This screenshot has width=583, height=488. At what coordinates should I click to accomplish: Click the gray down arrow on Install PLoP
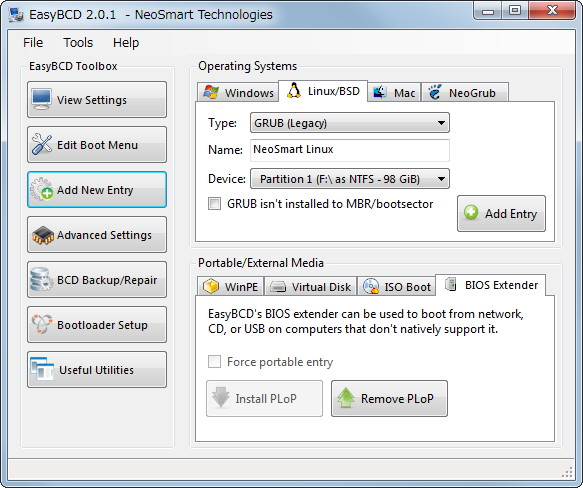(221, 398)
